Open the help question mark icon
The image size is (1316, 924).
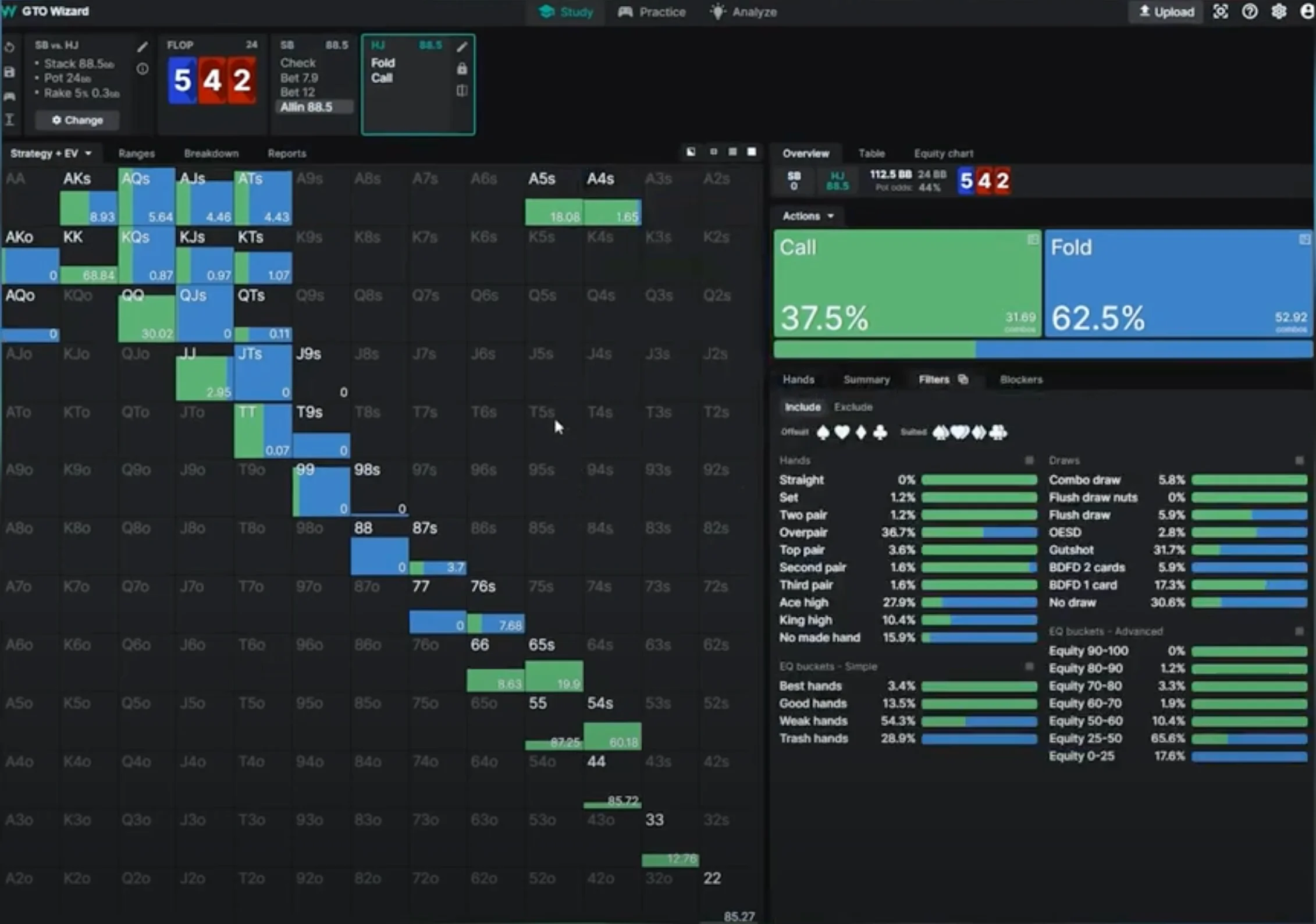1249,12
